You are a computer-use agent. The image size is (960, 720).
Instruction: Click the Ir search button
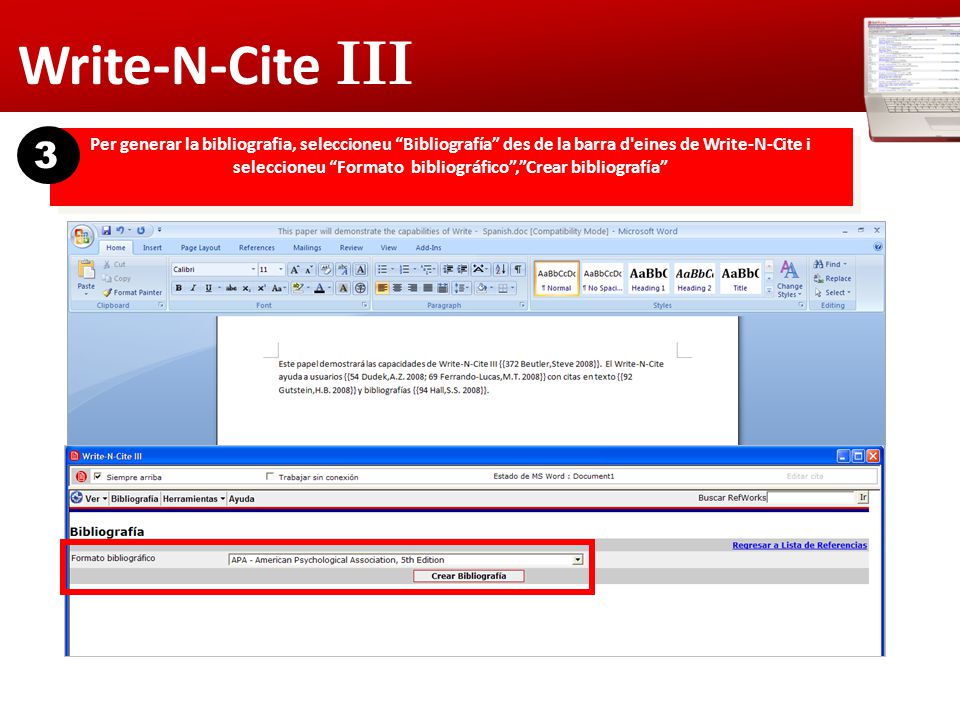[863, 497]
